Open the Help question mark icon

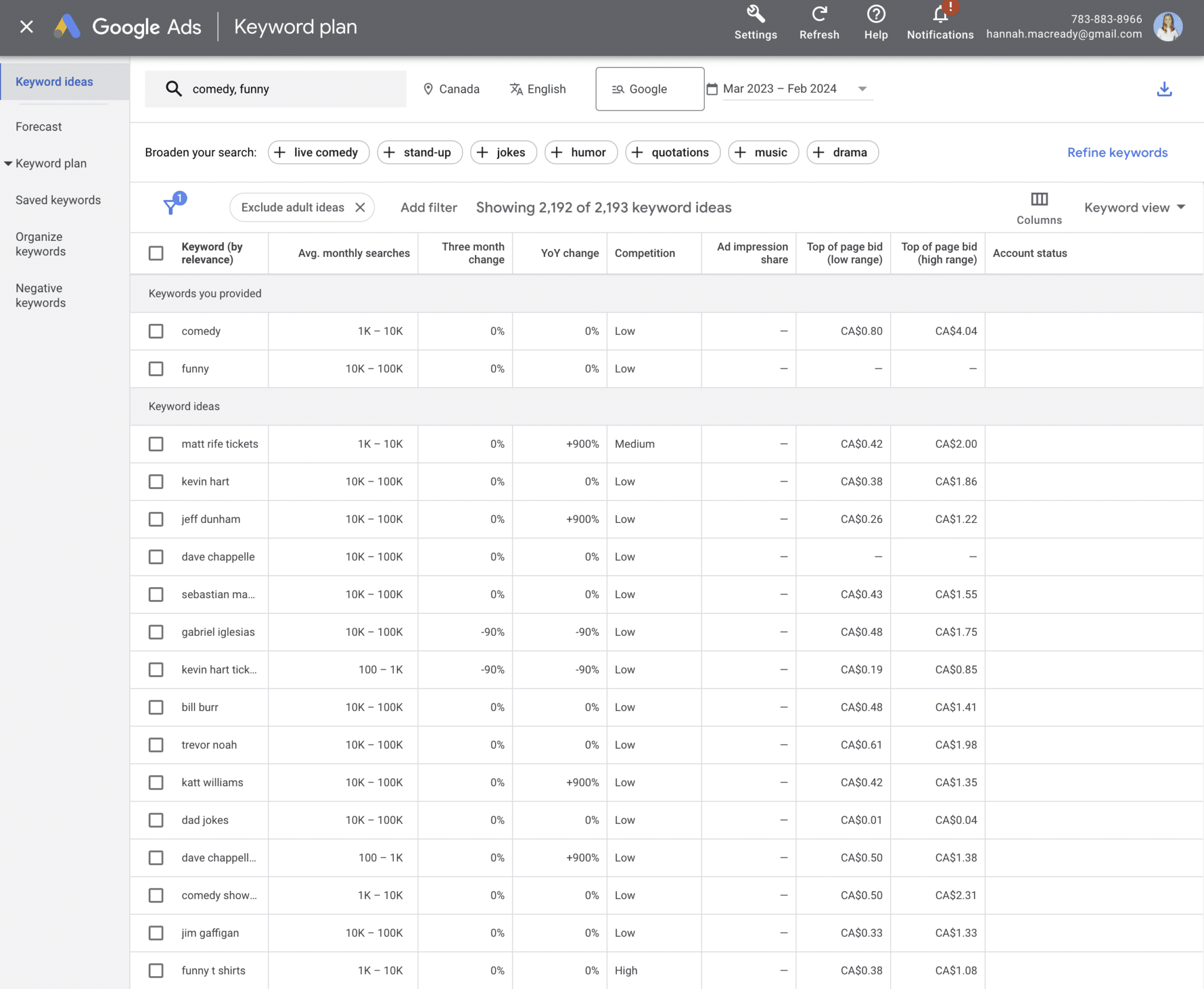875,15
